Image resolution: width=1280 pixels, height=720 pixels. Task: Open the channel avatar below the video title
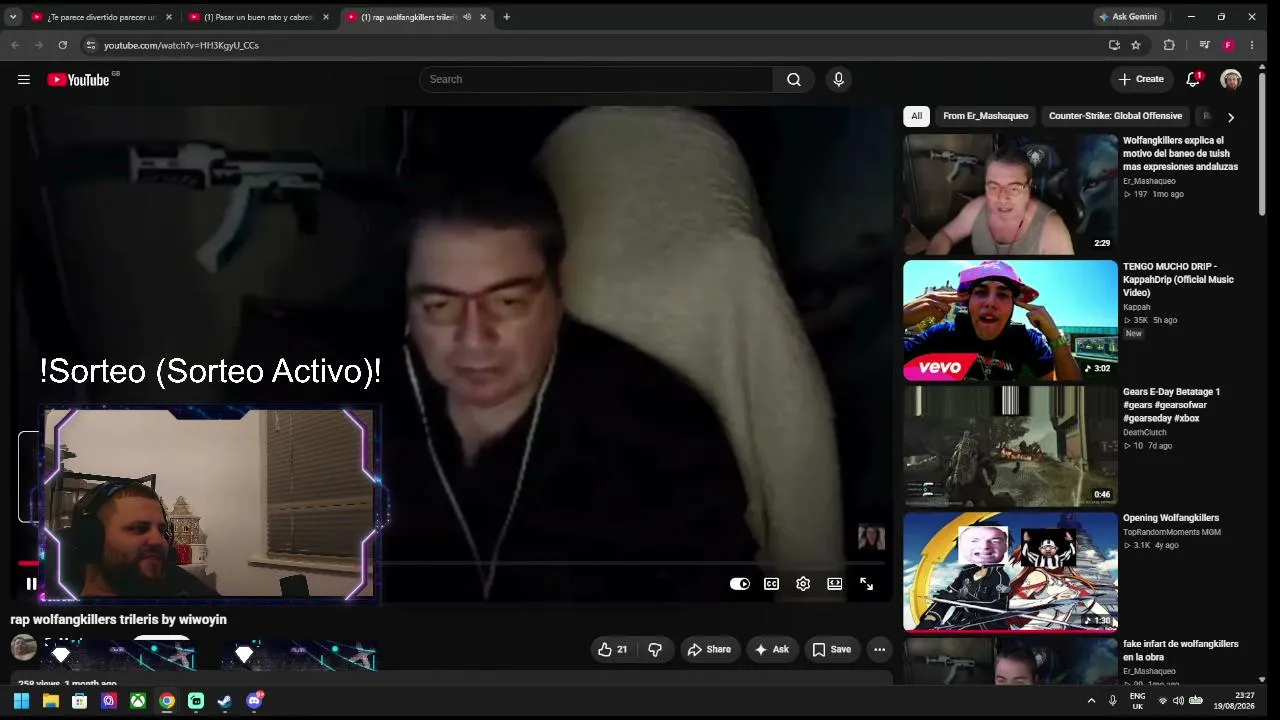(x=23, y=648)
